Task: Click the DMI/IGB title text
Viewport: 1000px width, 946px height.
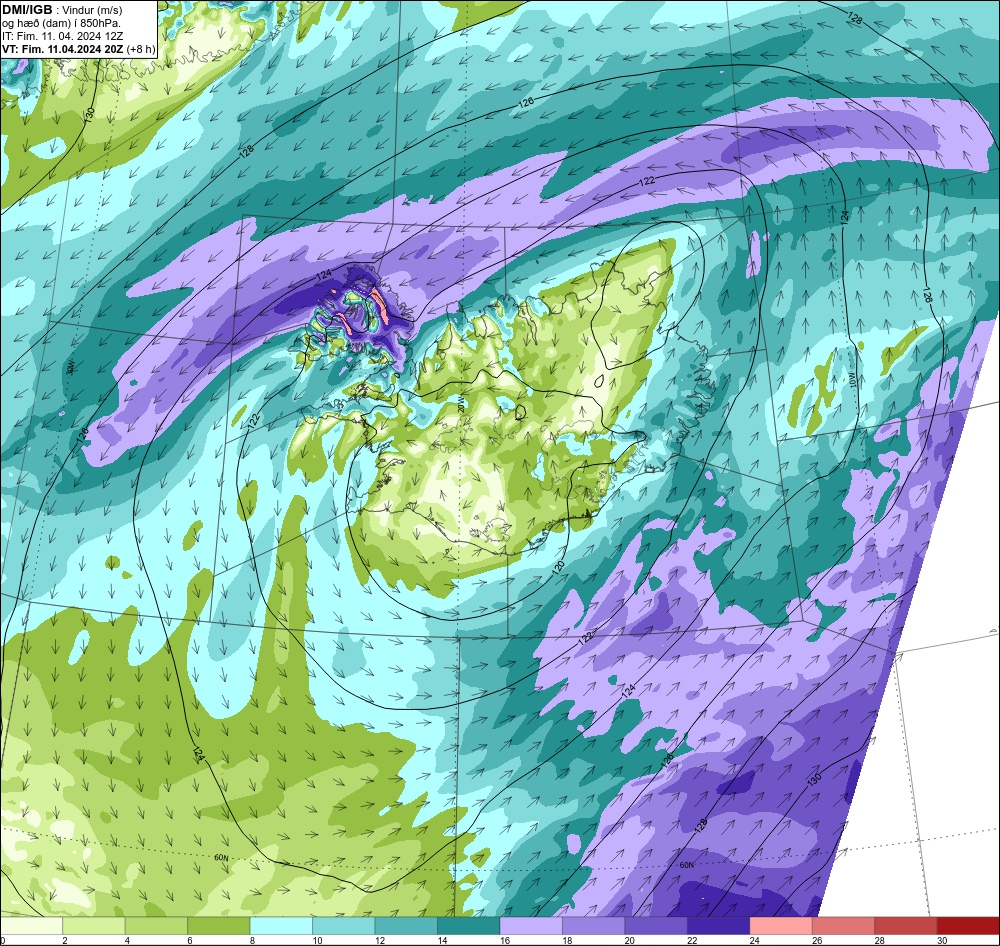Action: [27, 10]
